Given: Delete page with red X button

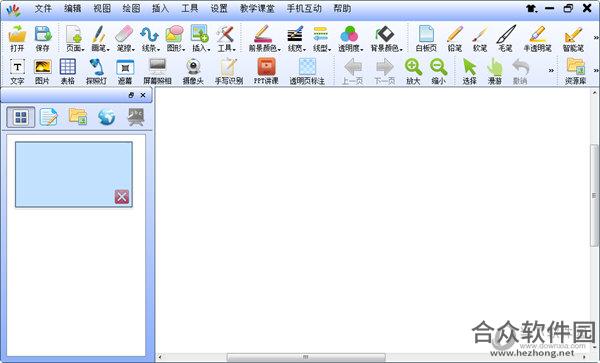Looking at the screenshot, I should [122, 197].
